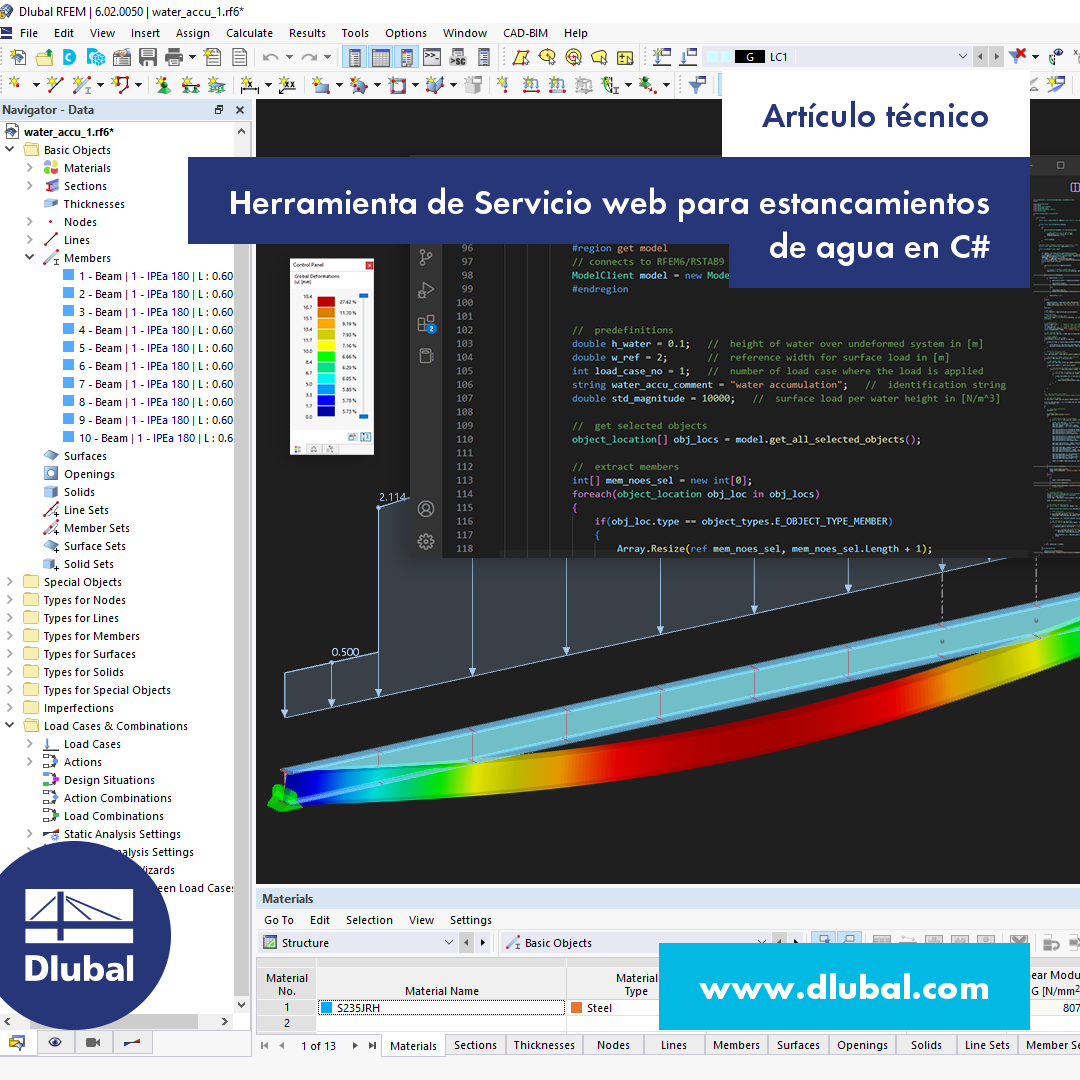The height and width of the screenshot is (1080, 1080).
Task: Click the Redo icon in the toolbar
Action: (308, 57)
